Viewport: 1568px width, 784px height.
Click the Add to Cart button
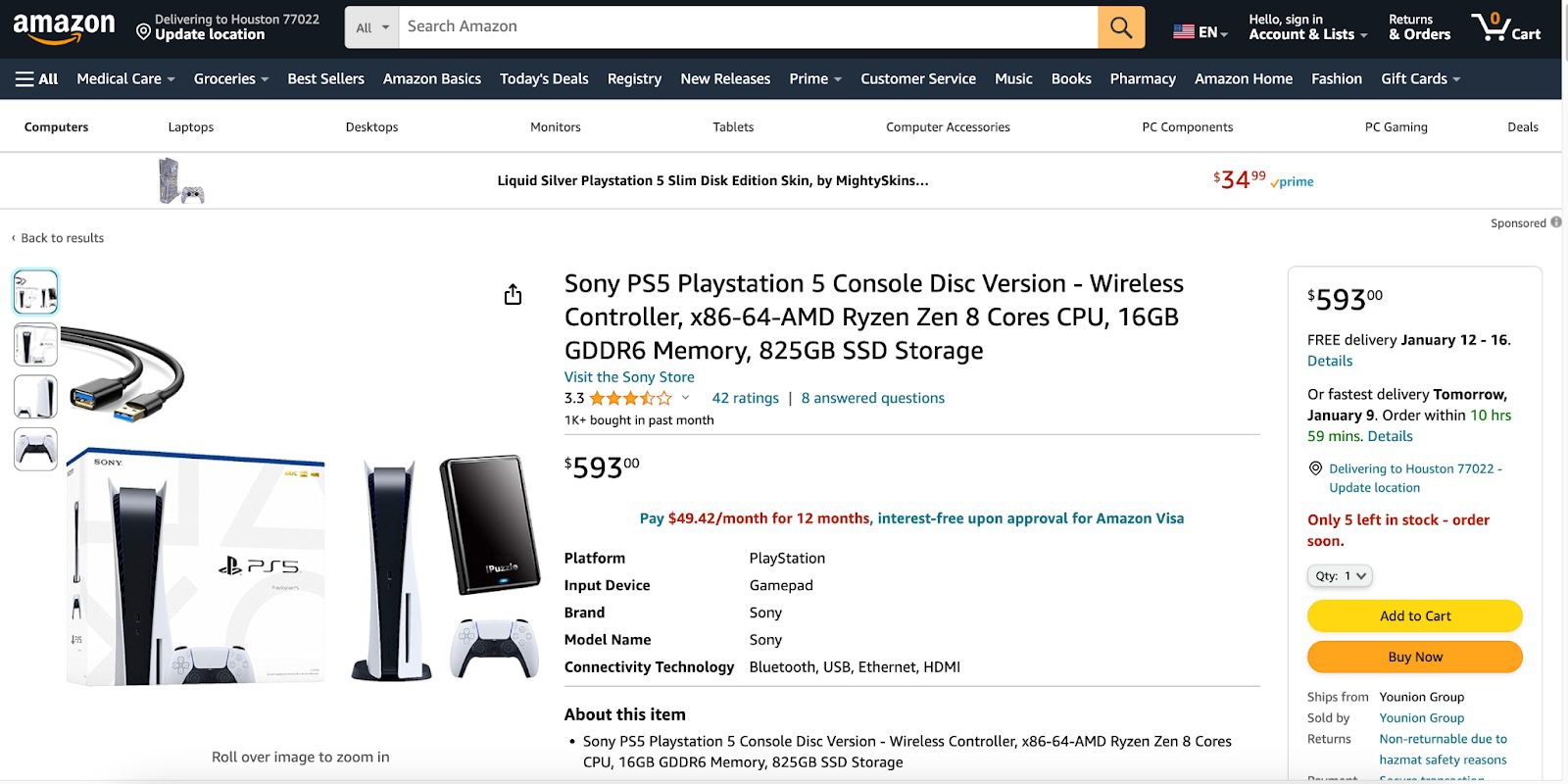click(x=1414, y=615)
